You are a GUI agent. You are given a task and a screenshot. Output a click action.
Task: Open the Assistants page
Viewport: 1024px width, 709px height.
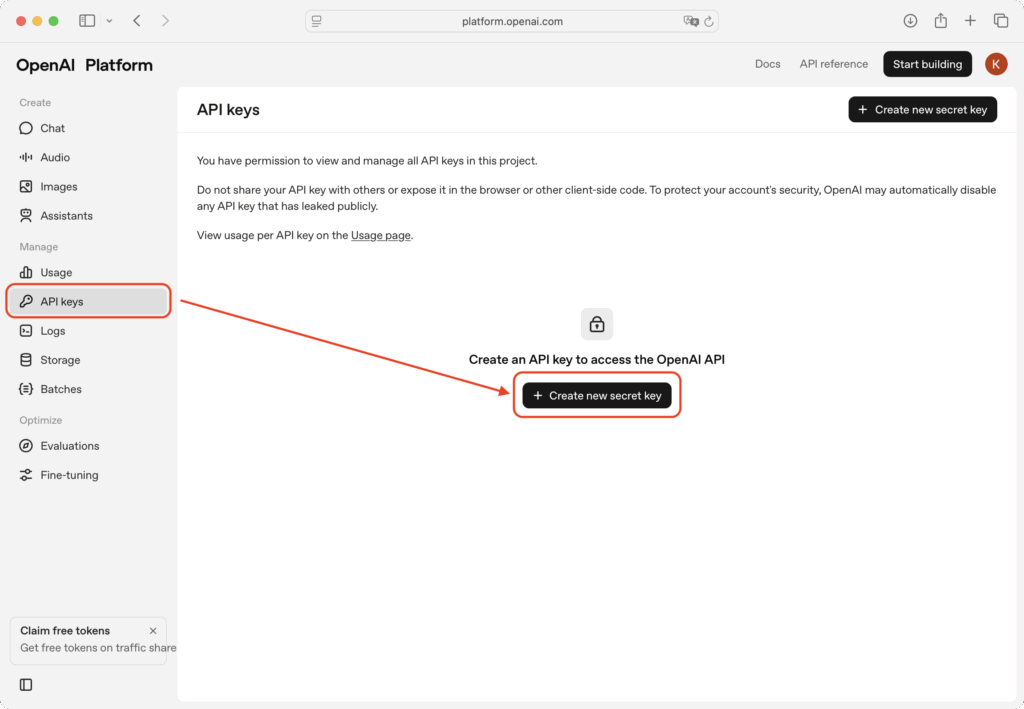[66, 215]
